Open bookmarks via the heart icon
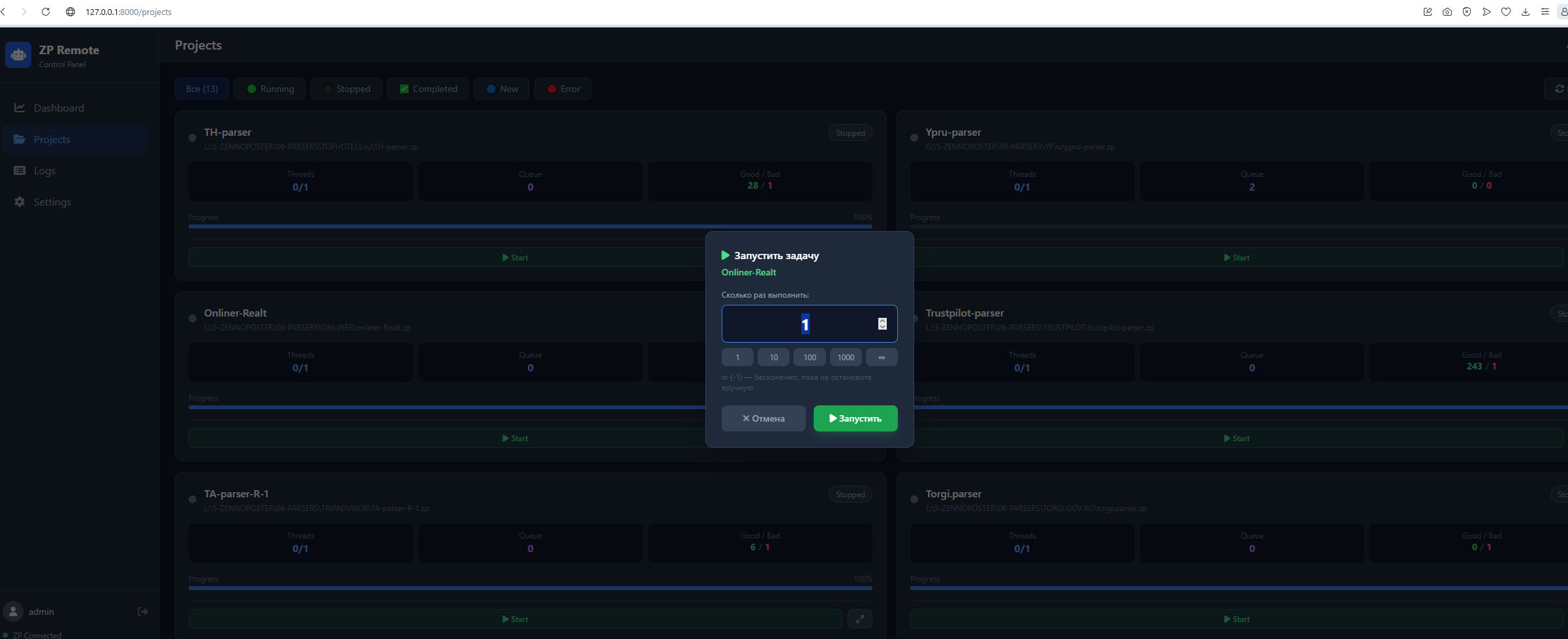1568x639 pixels. pyautogui.click(x=1506, y=12)
